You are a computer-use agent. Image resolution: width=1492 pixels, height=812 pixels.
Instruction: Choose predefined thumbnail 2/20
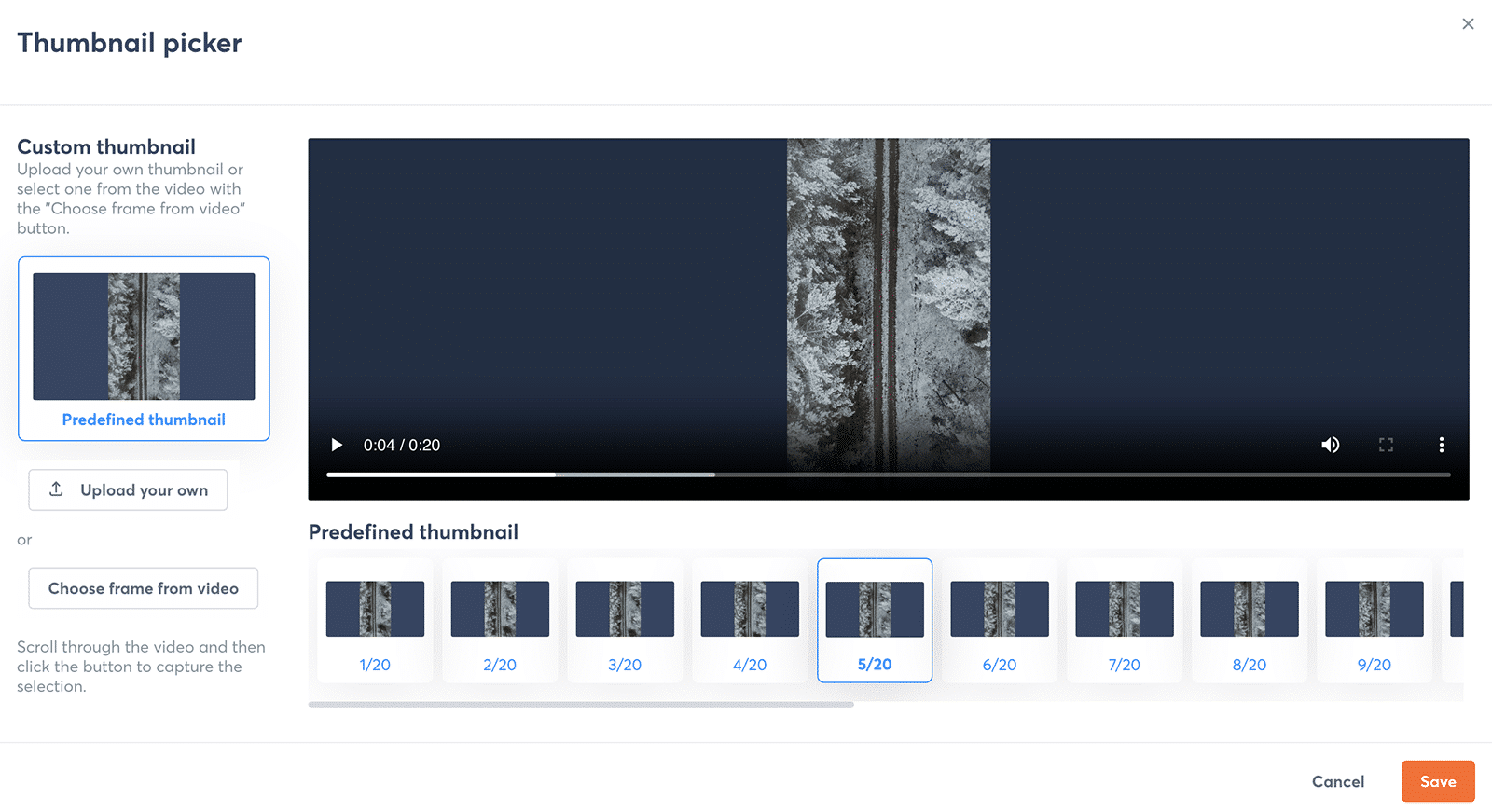[x=500, y=620]
